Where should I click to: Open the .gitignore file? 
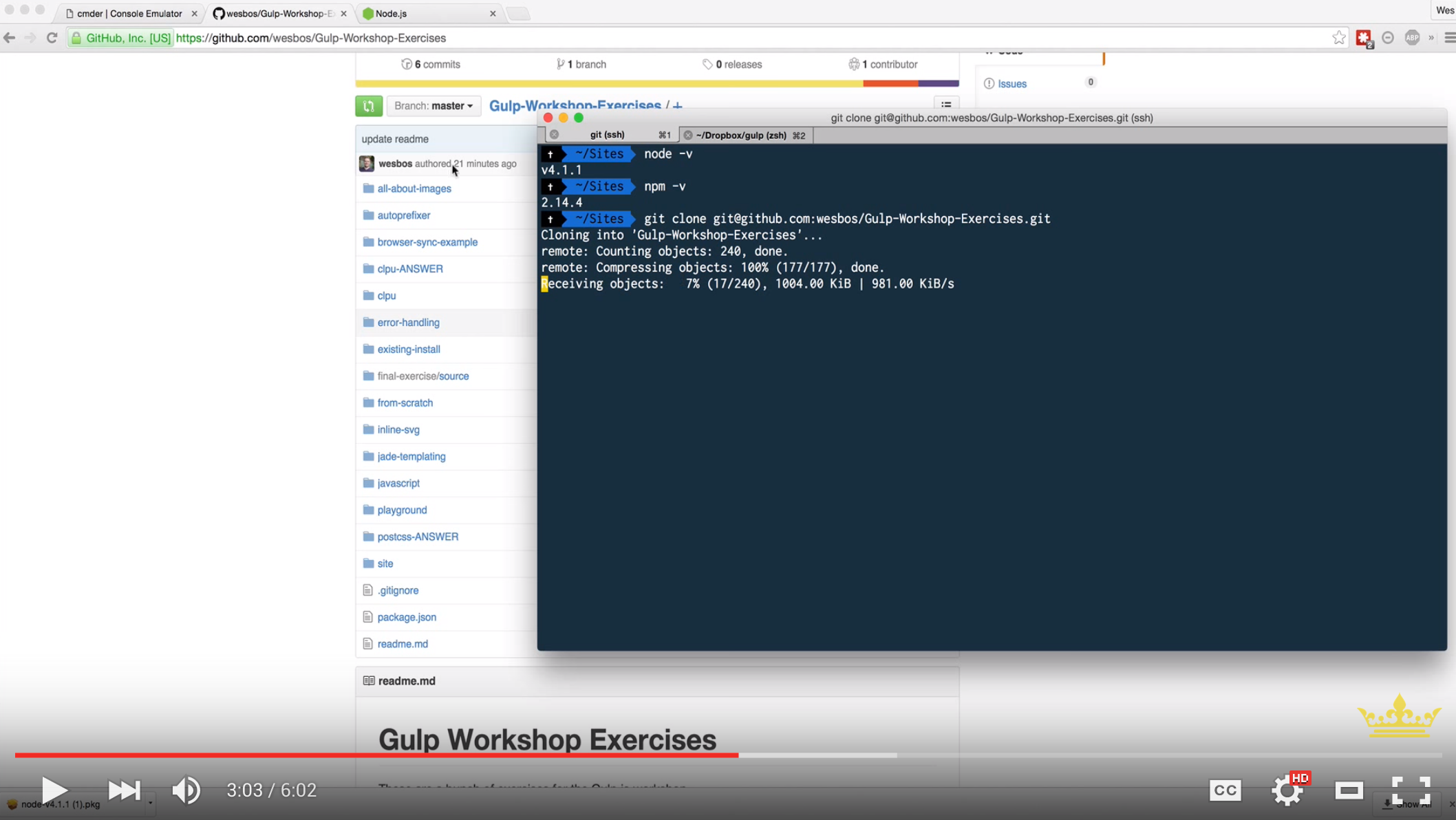click(x=398, y=591)
